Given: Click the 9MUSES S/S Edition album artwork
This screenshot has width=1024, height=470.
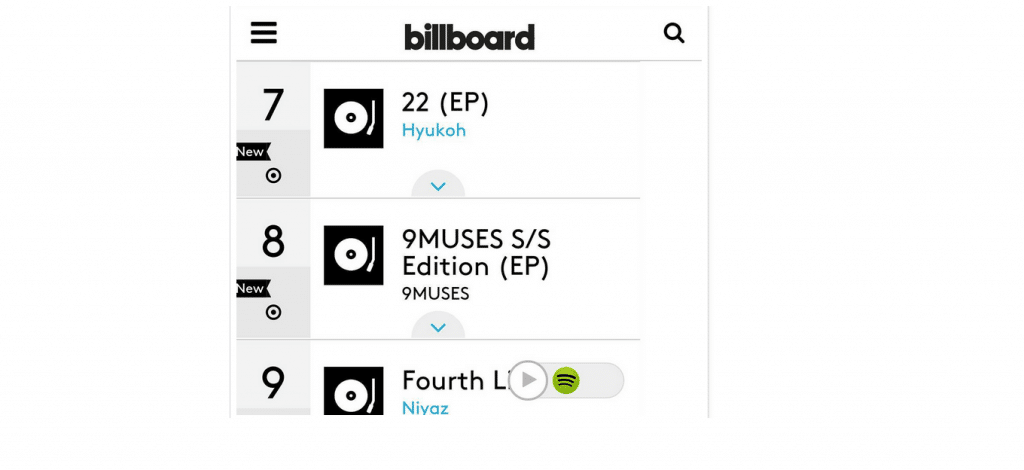Looking at the screenshot, I should tap(353, 255).
